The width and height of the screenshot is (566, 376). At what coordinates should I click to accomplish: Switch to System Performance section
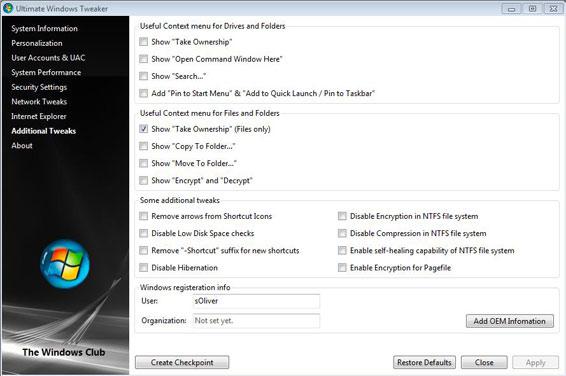(x=46, y=73)
